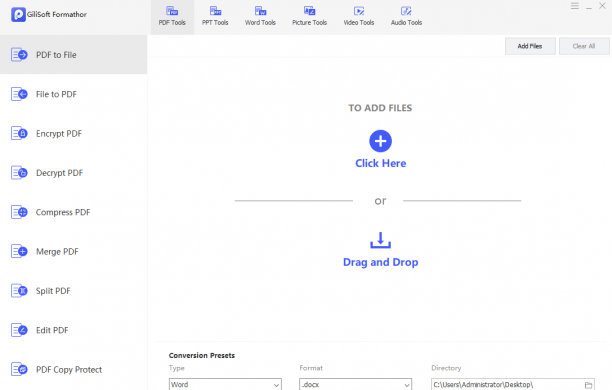Click the Decrypt PDF unlock icon
Viewport: 612px width, 390px height.
pyautogui.click(x=19, y=173)
